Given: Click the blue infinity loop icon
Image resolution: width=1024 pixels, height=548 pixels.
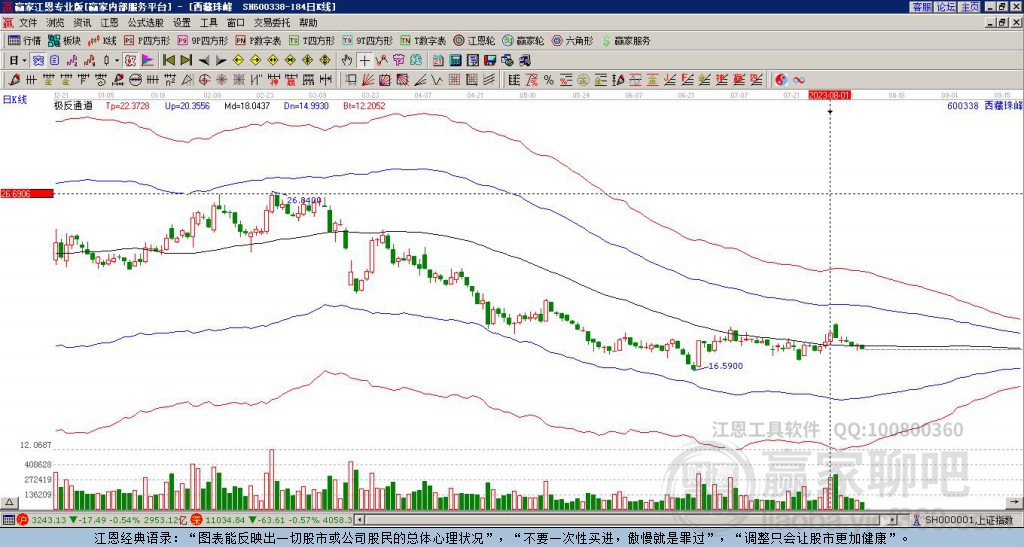Looking at the screenshot, I should [x=799, y=80].
